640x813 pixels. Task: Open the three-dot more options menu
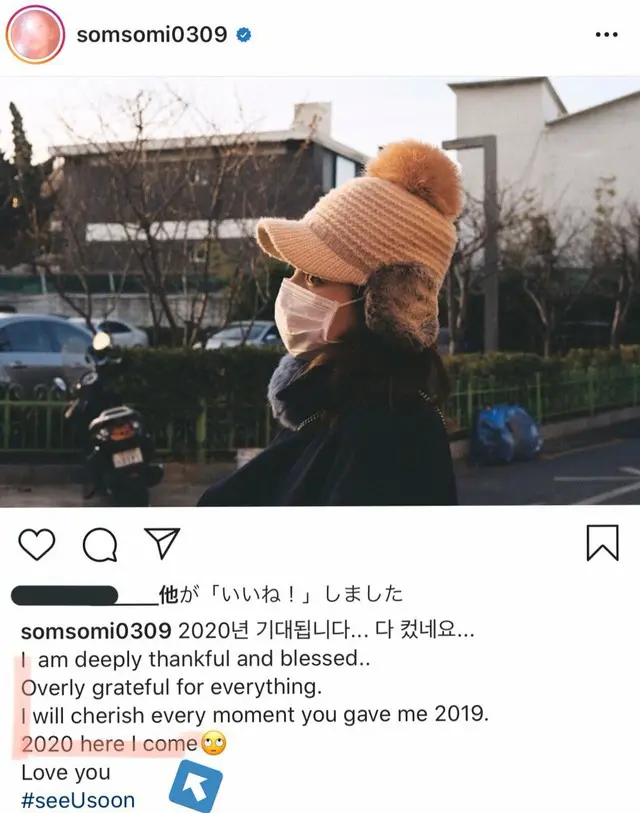coord(606,35)
